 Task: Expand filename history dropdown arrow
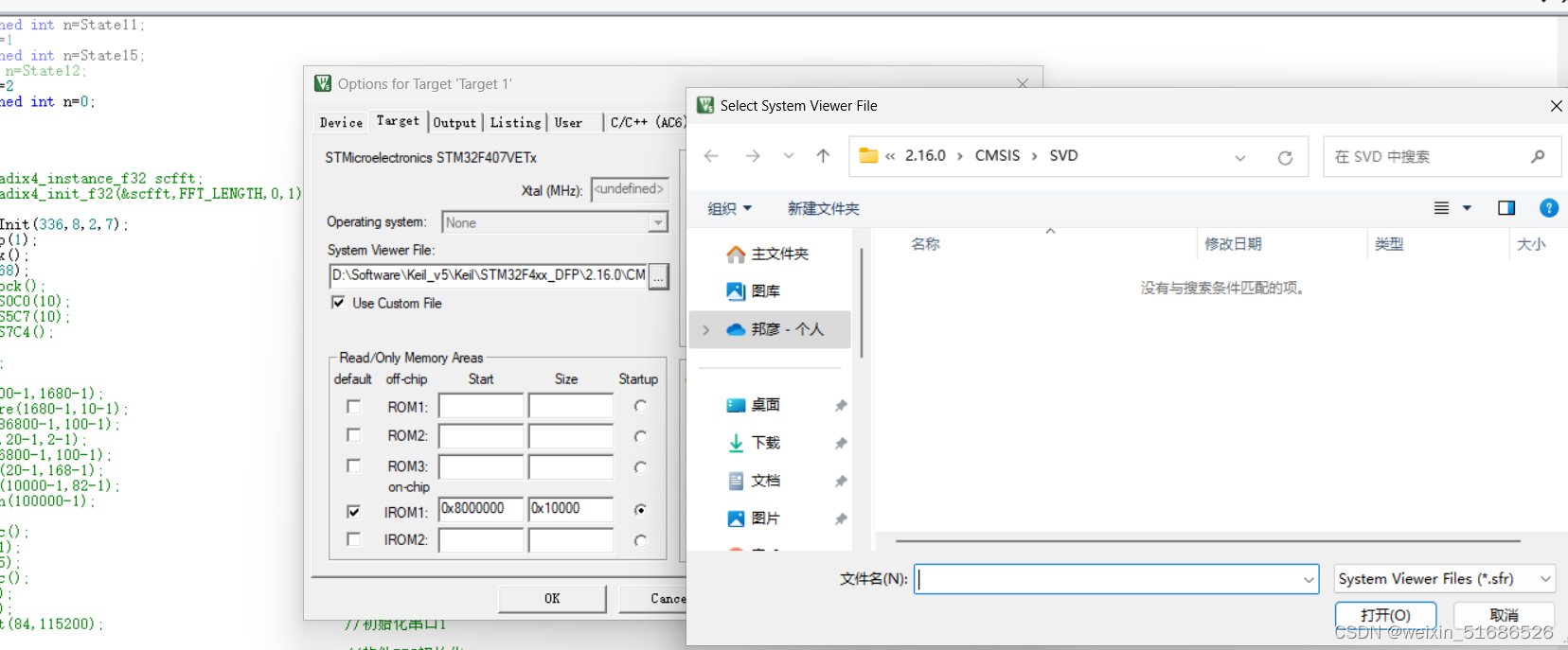1309,579
